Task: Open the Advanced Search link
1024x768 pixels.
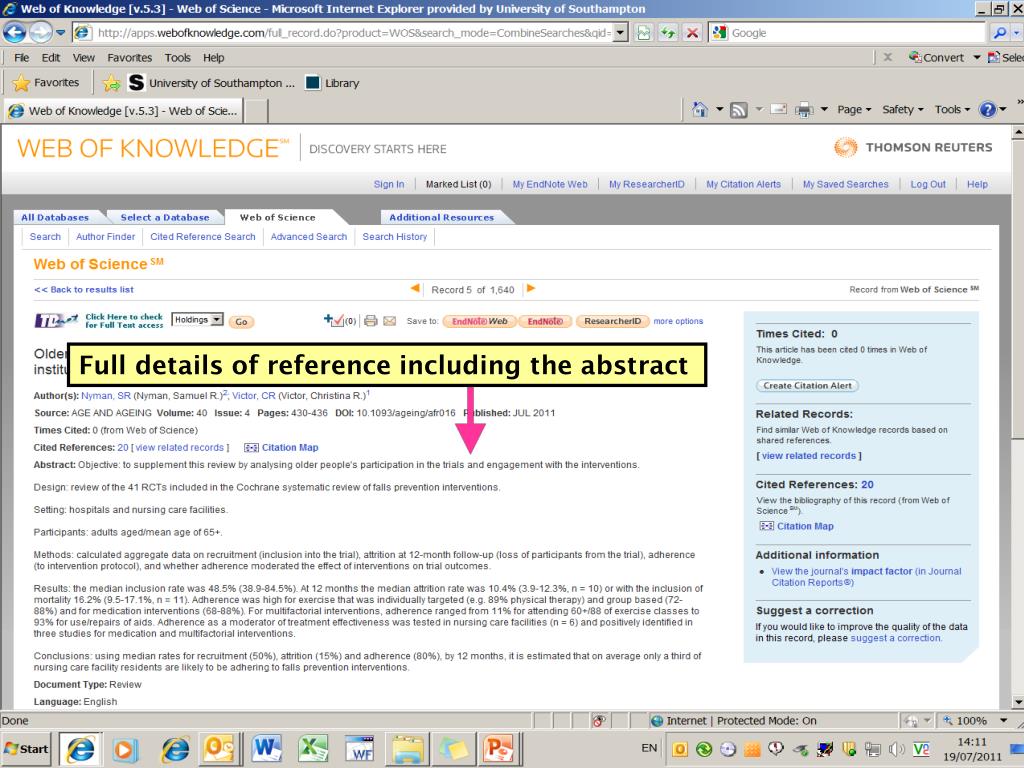Action: [x=309, y=236]
